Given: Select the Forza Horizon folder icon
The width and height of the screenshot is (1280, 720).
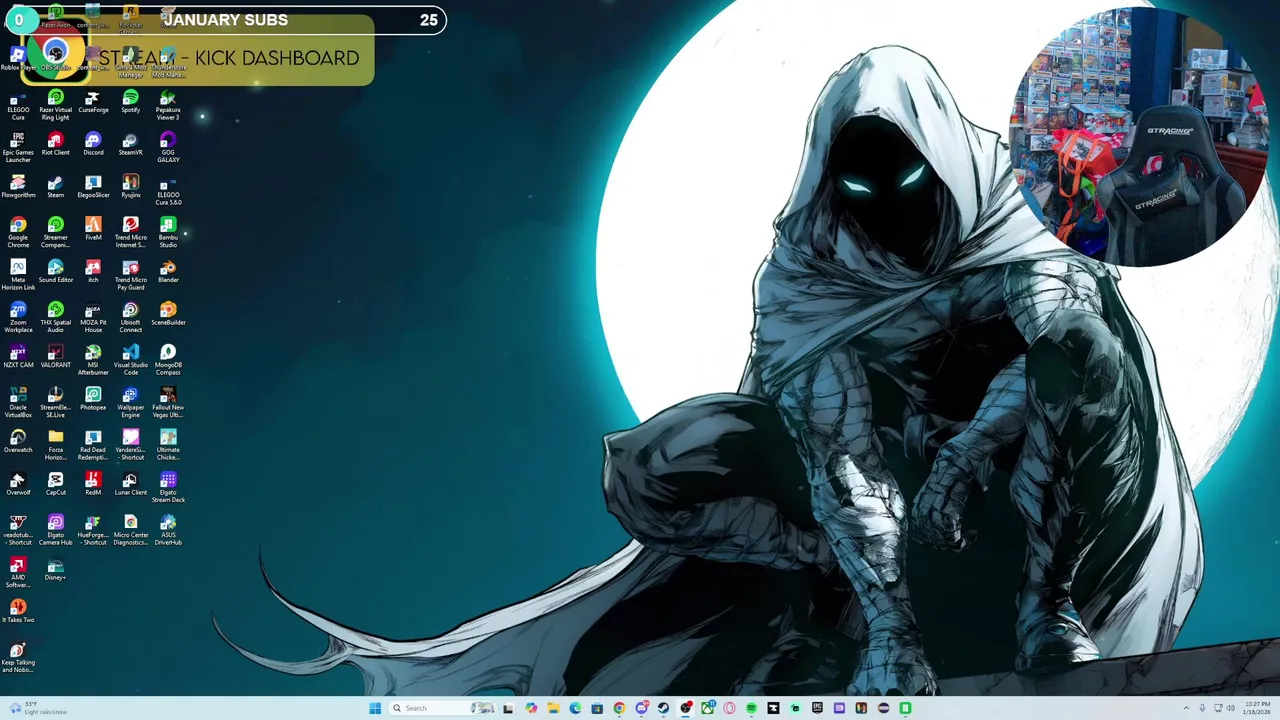Looking at the screenshot, I should tap(55, 445).
